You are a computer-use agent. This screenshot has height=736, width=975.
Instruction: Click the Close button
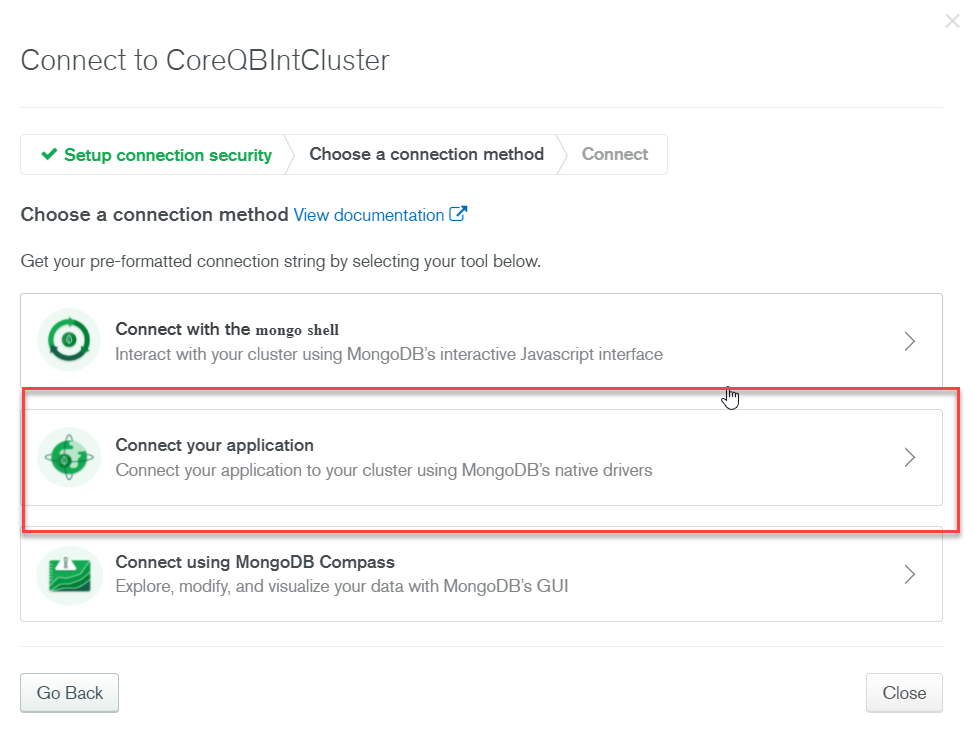tap(904, 692)
